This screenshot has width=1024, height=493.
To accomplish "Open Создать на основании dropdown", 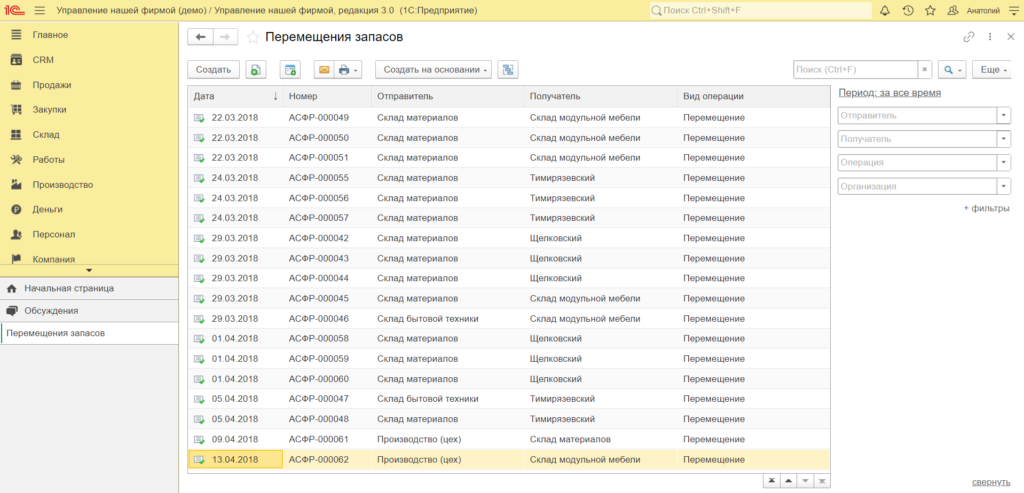I will [x=434, y=70].
